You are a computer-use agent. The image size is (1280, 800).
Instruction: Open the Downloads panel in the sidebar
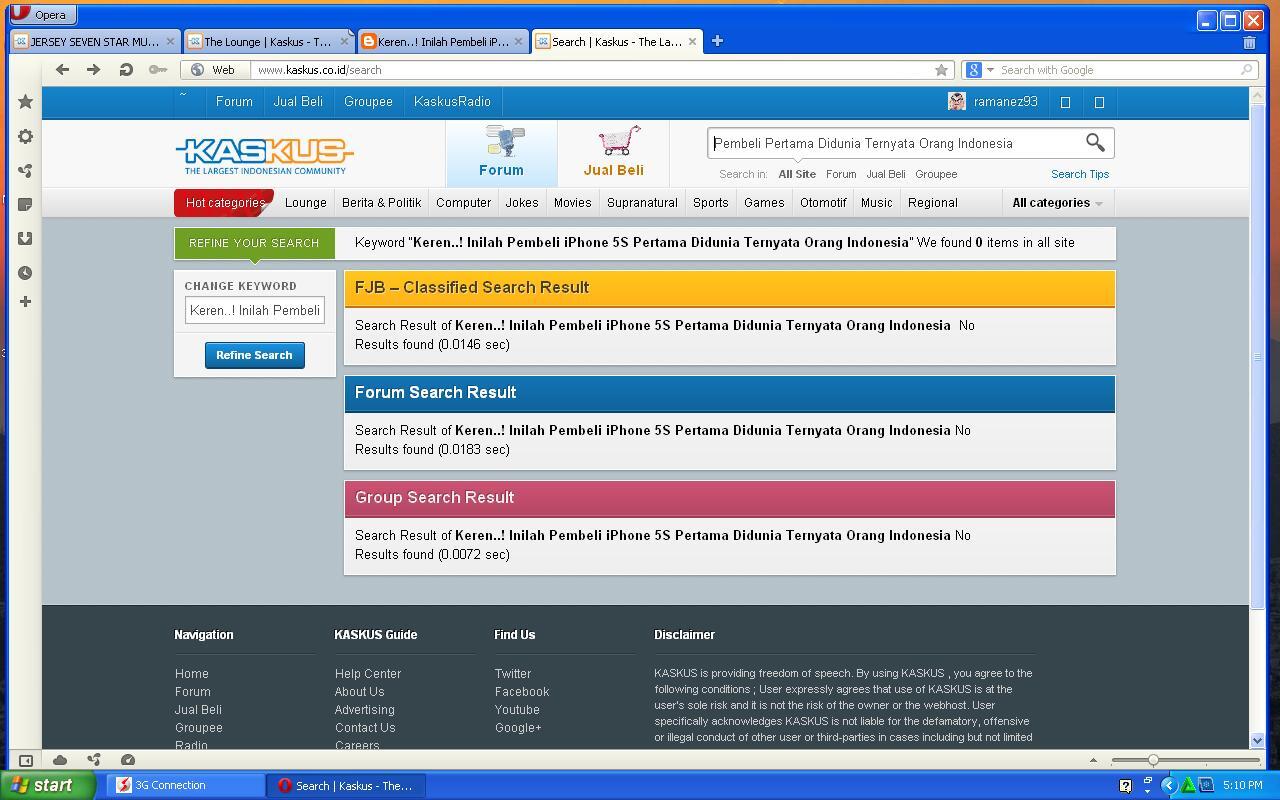point(26,238)
